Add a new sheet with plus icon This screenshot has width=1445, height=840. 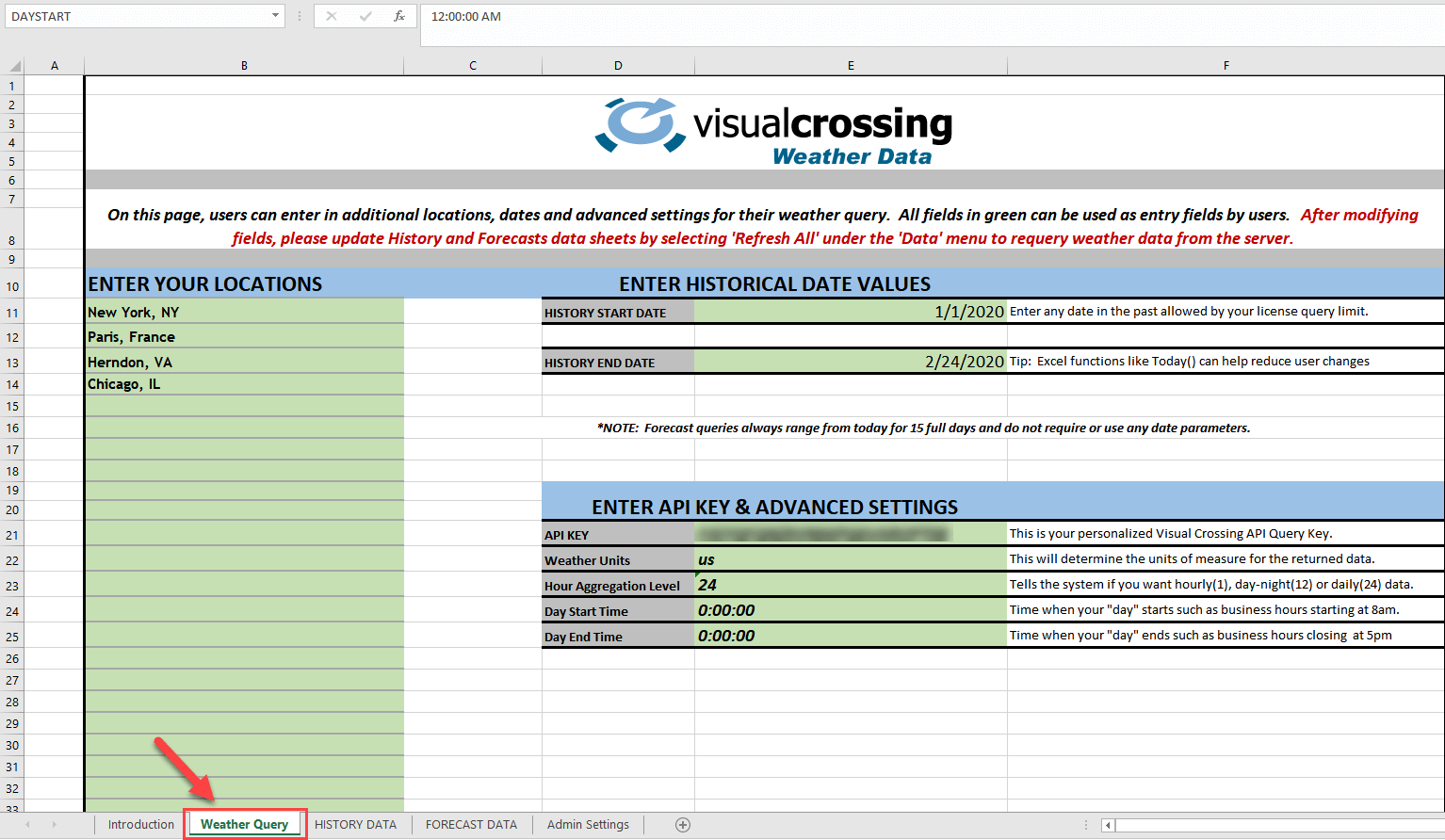point(683,825)
